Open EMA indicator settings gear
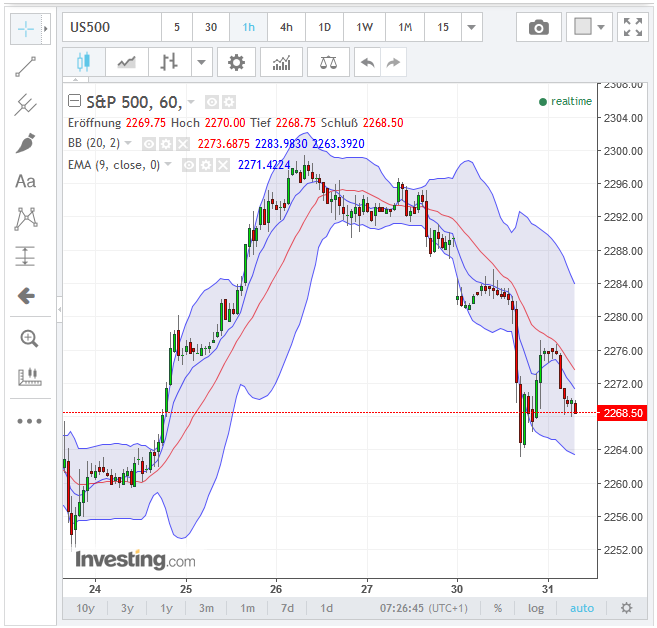Viewport: 657px width, 628px height. point(206,165)
